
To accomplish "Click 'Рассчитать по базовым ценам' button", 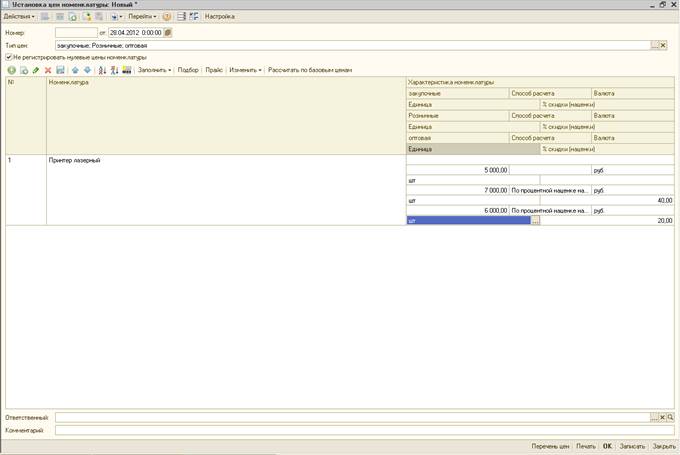I will pos(310,70).
